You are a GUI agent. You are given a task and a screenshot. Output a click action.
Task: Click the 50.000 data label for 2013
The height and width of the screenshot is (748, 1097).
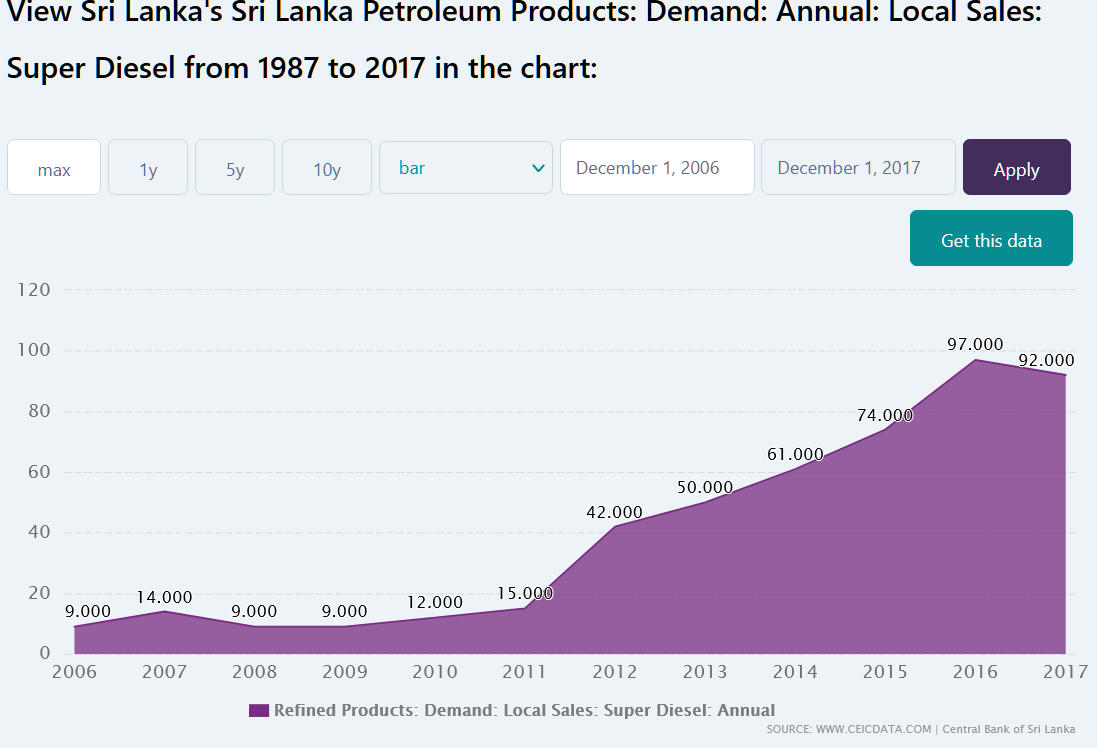click(705, 487)
